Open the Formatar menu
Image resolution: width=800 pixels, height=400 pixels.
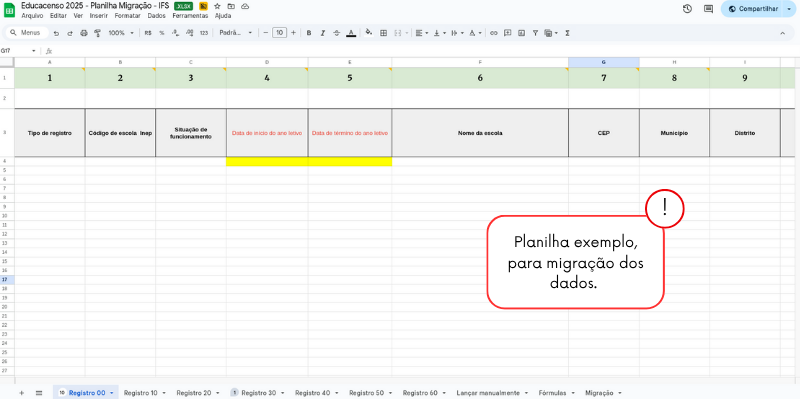128,16
